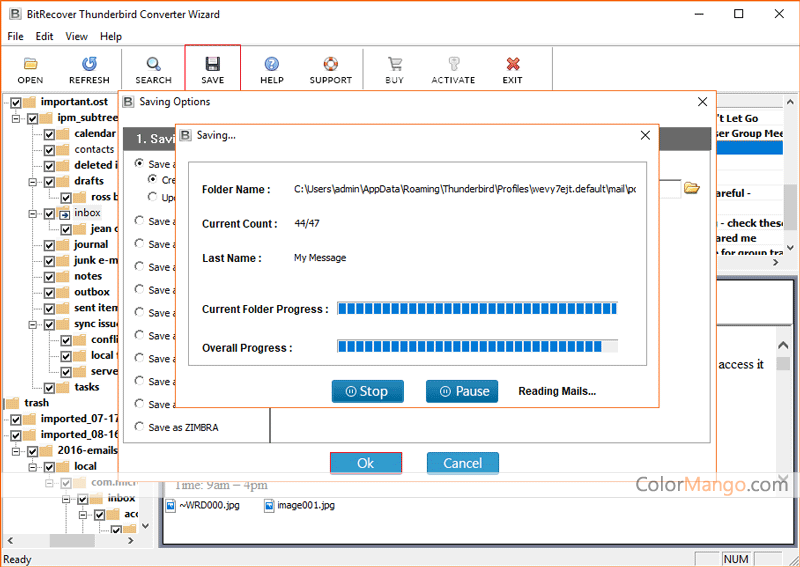Select the first Save radio option in Saving Options
800x567 pixels.
click(x=139, y=164)
